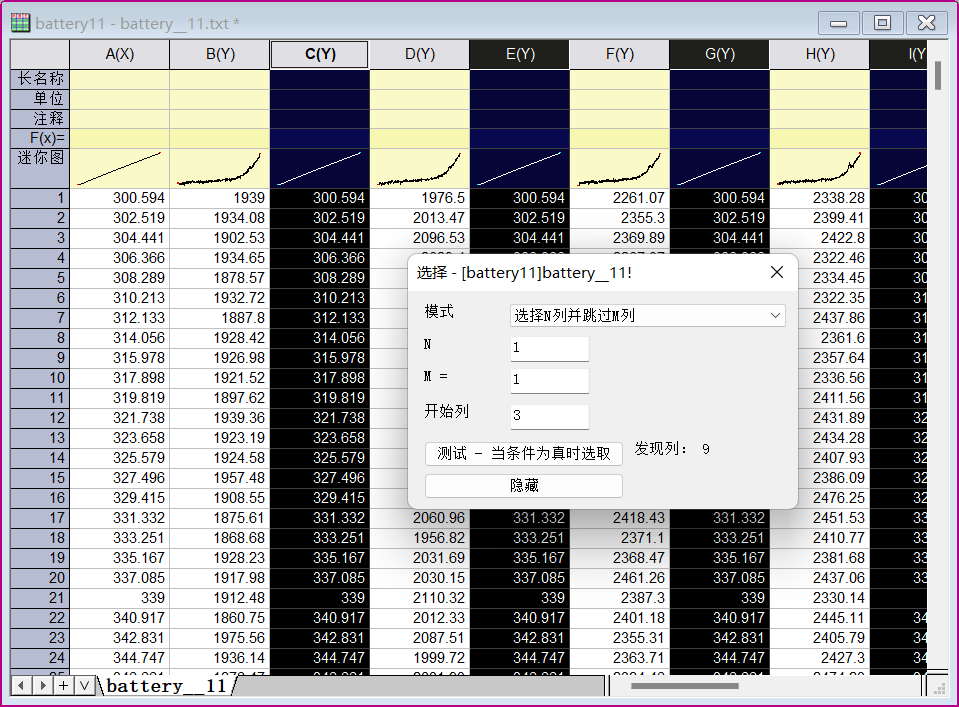Open the sheet list arrow button

click(84, 685)
